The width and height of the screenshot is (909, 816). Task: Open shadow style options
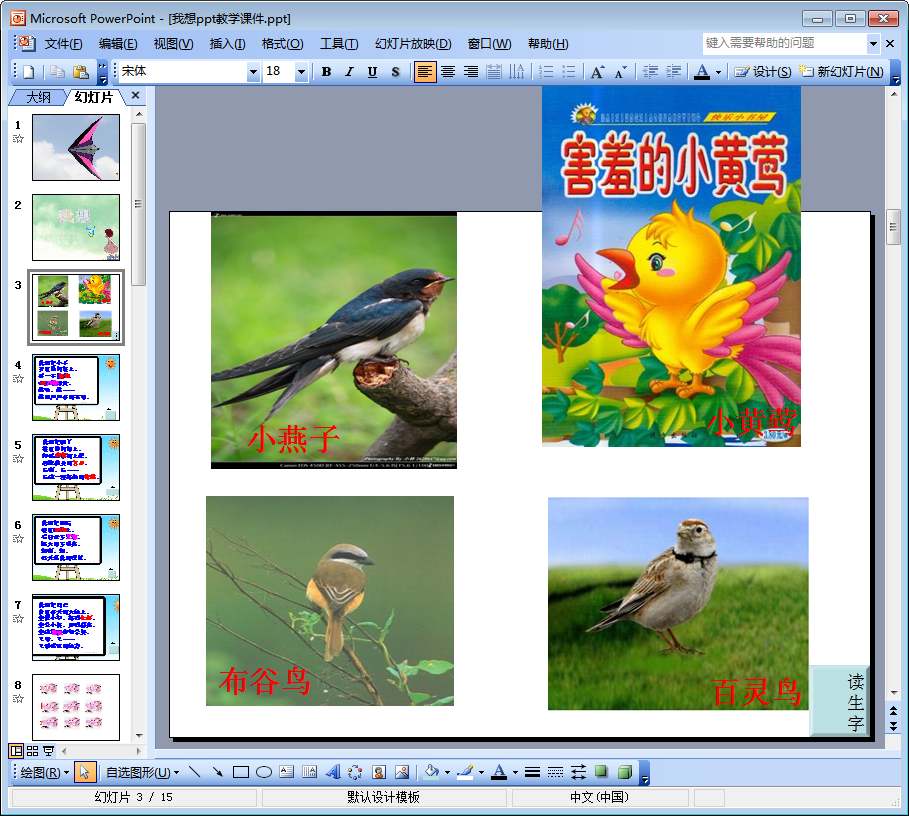602,772
